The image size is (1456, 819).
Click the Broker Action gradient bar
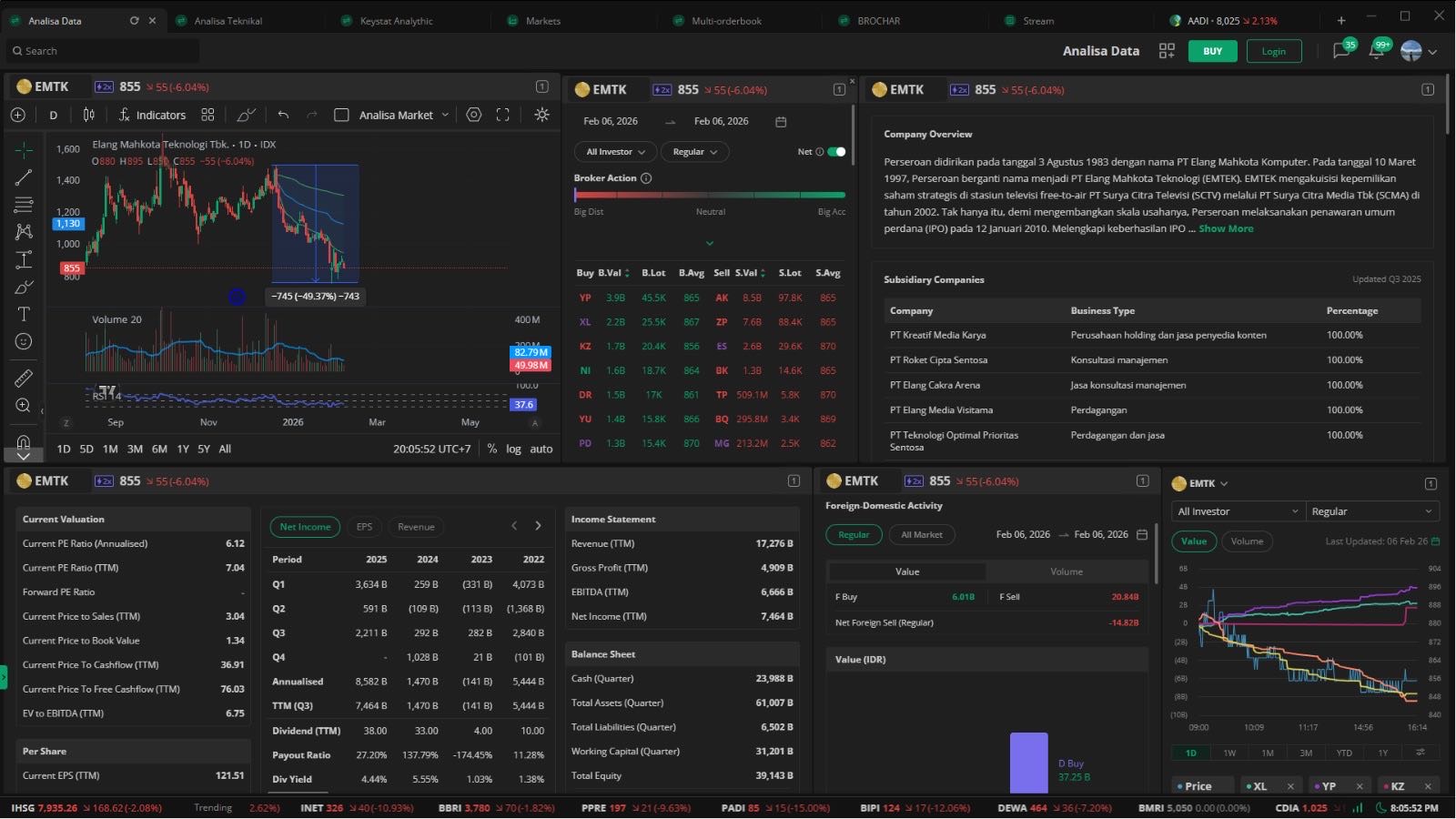[x=710, y=195]
